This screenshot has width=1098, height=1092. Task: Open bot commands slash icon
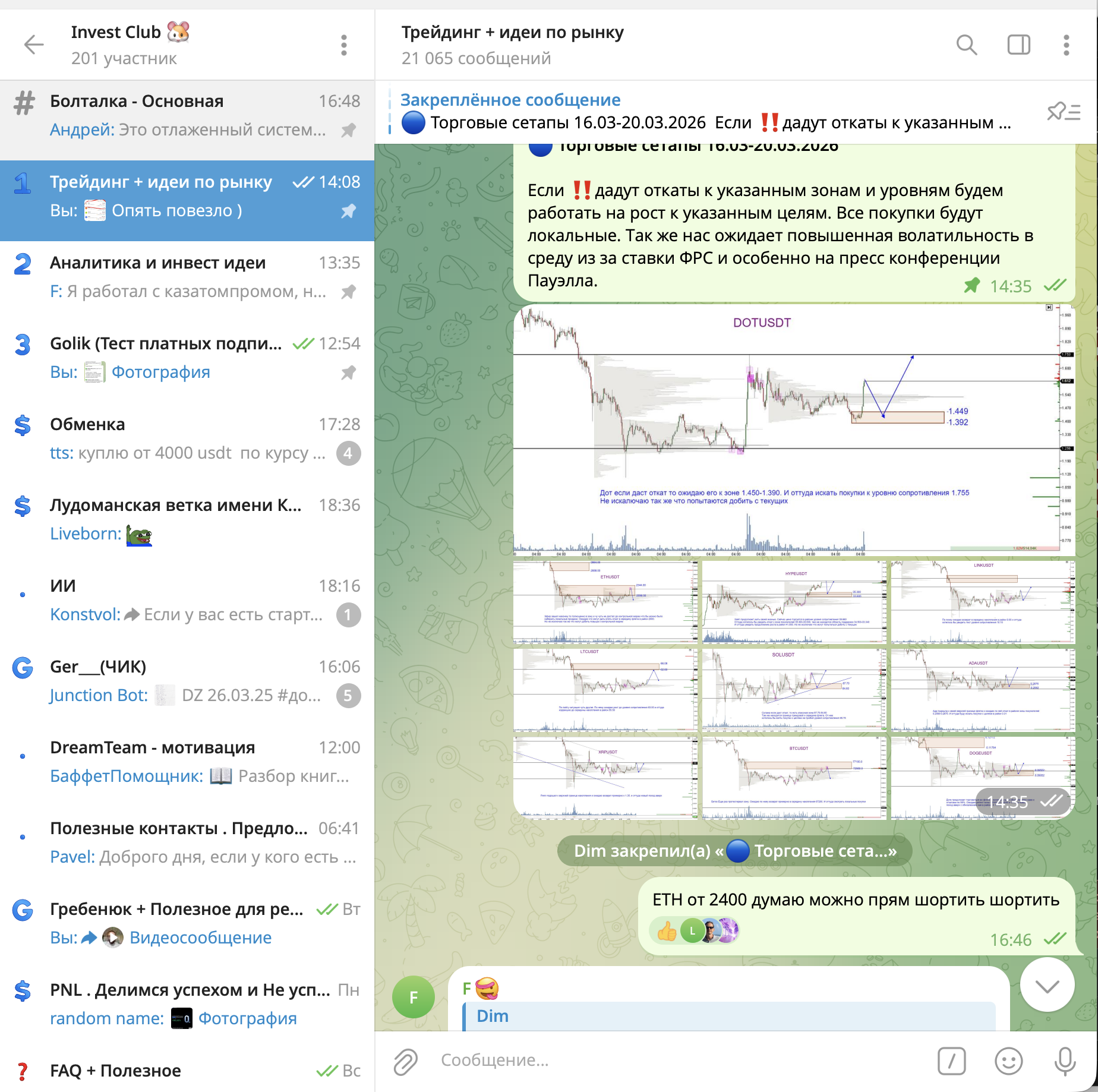point(951,1061)
